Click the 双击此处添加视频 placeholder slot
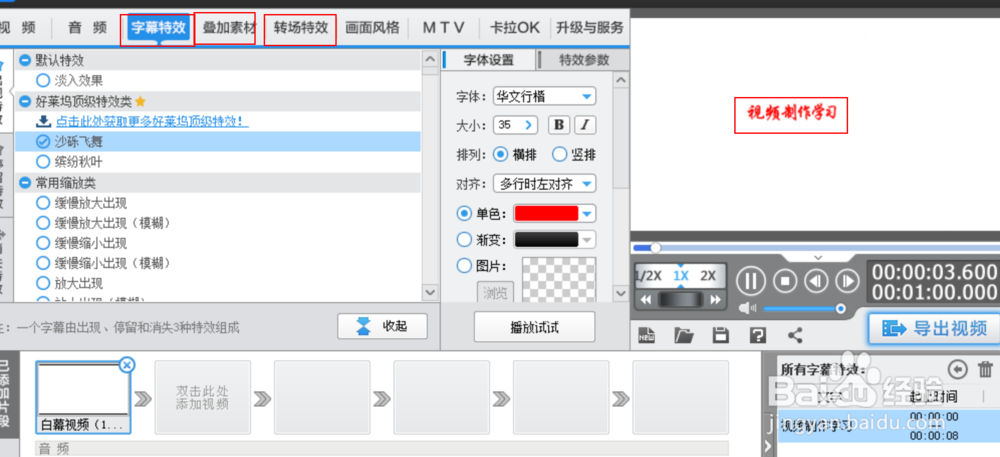Screen dimensions: 1000x457 point(203,398)
